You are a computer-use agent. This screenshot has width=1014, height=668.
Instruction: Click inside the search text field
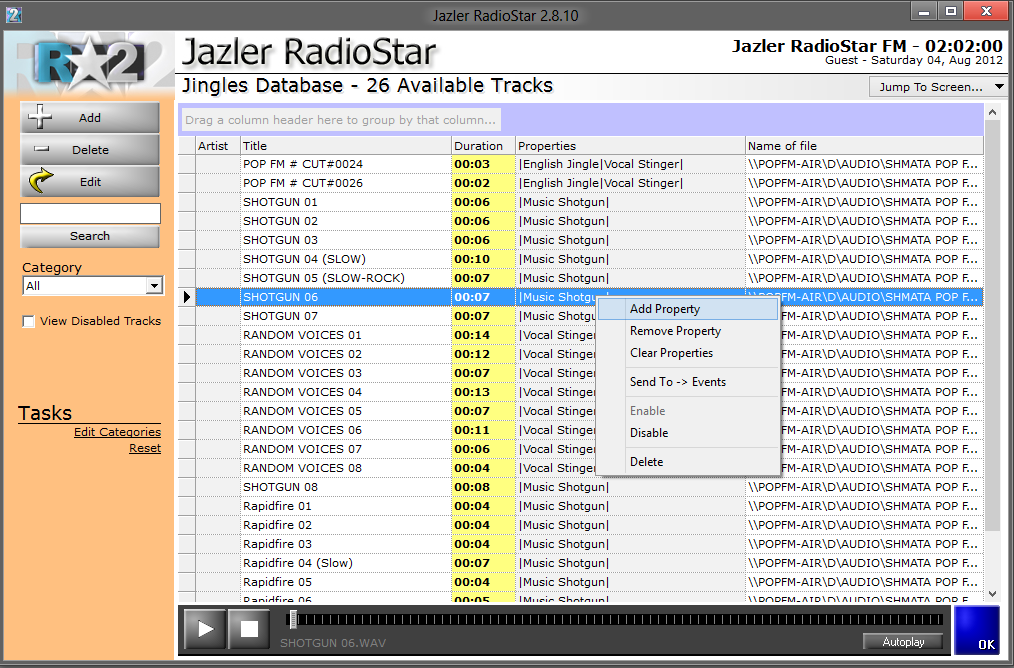tap(90, 213)
